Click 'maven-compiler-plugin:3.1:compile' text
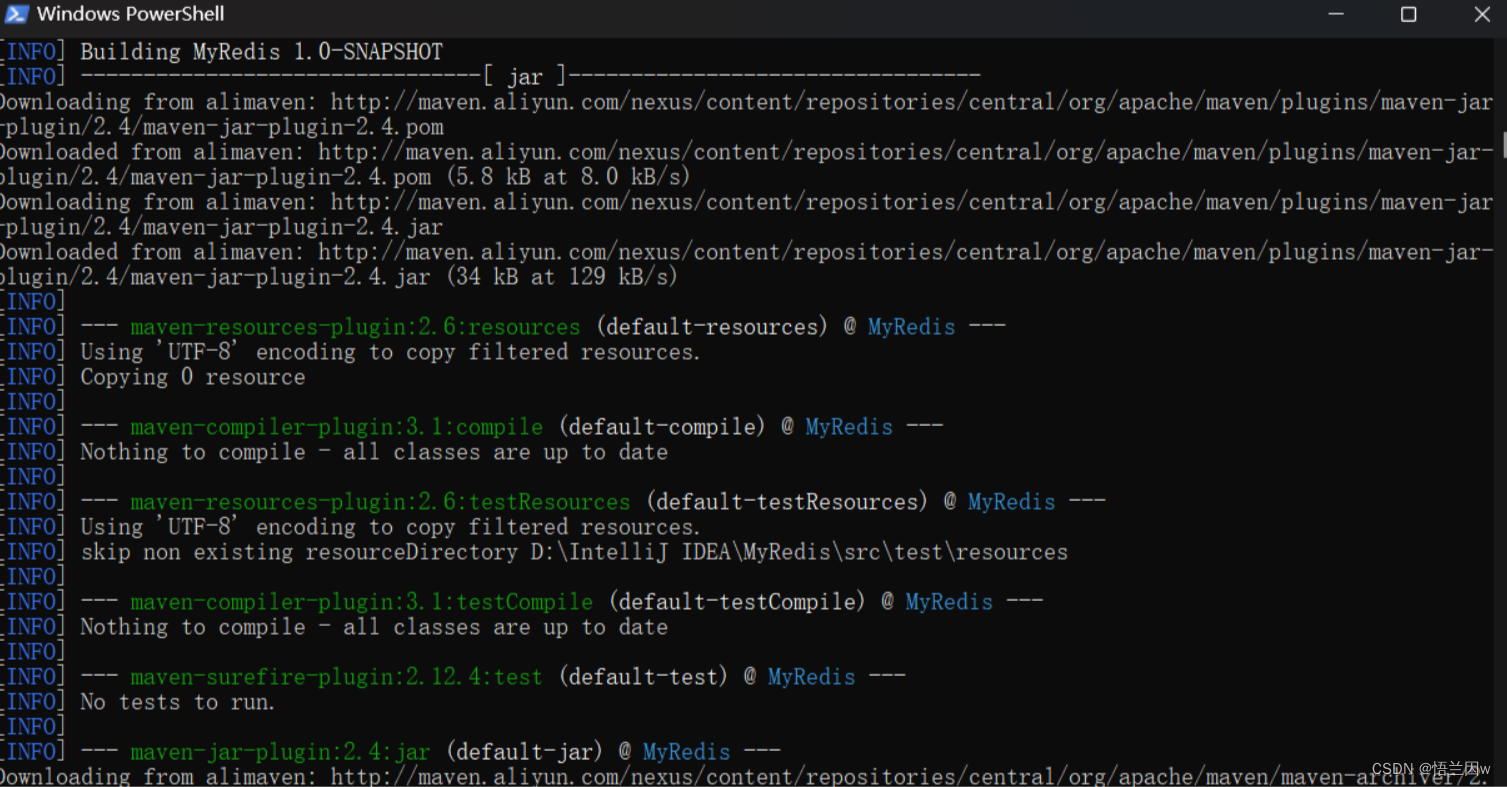 [336, 427]
